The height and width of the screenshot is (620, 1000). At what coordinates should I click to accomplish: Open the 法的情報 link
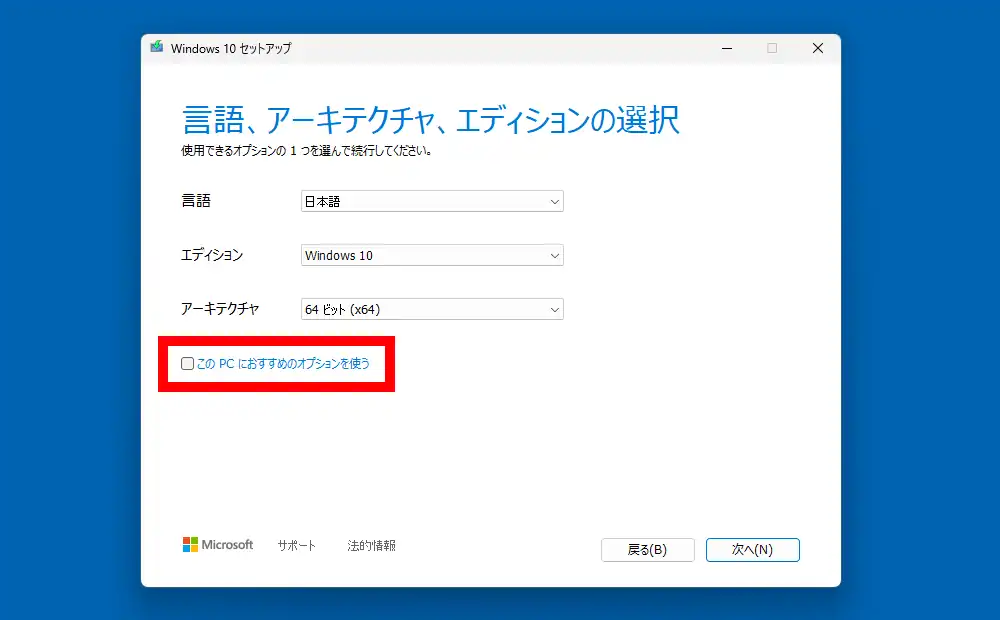click(371, 545)
